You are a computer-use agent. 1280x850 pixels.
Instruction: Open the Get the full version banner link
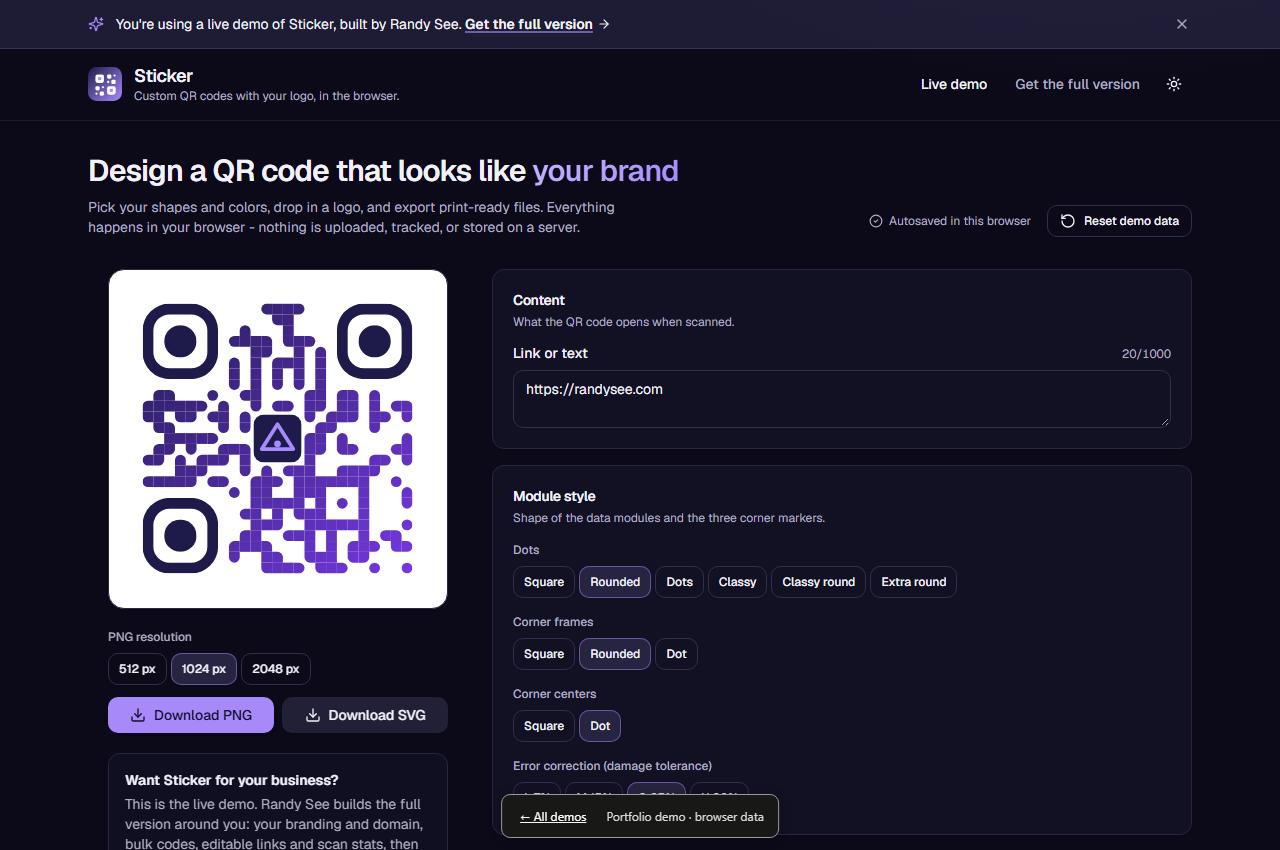pyautogui.click(x=529, y=24)
